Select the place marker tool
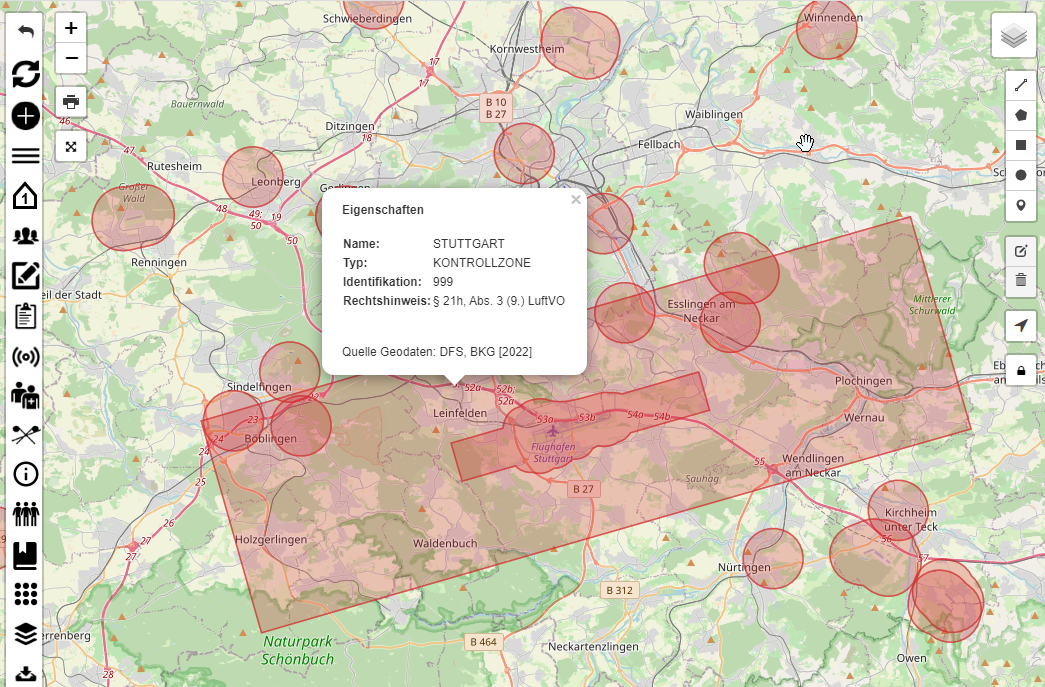The image size is (1045, 687). pyautogui.click(x=1021, y=205)
